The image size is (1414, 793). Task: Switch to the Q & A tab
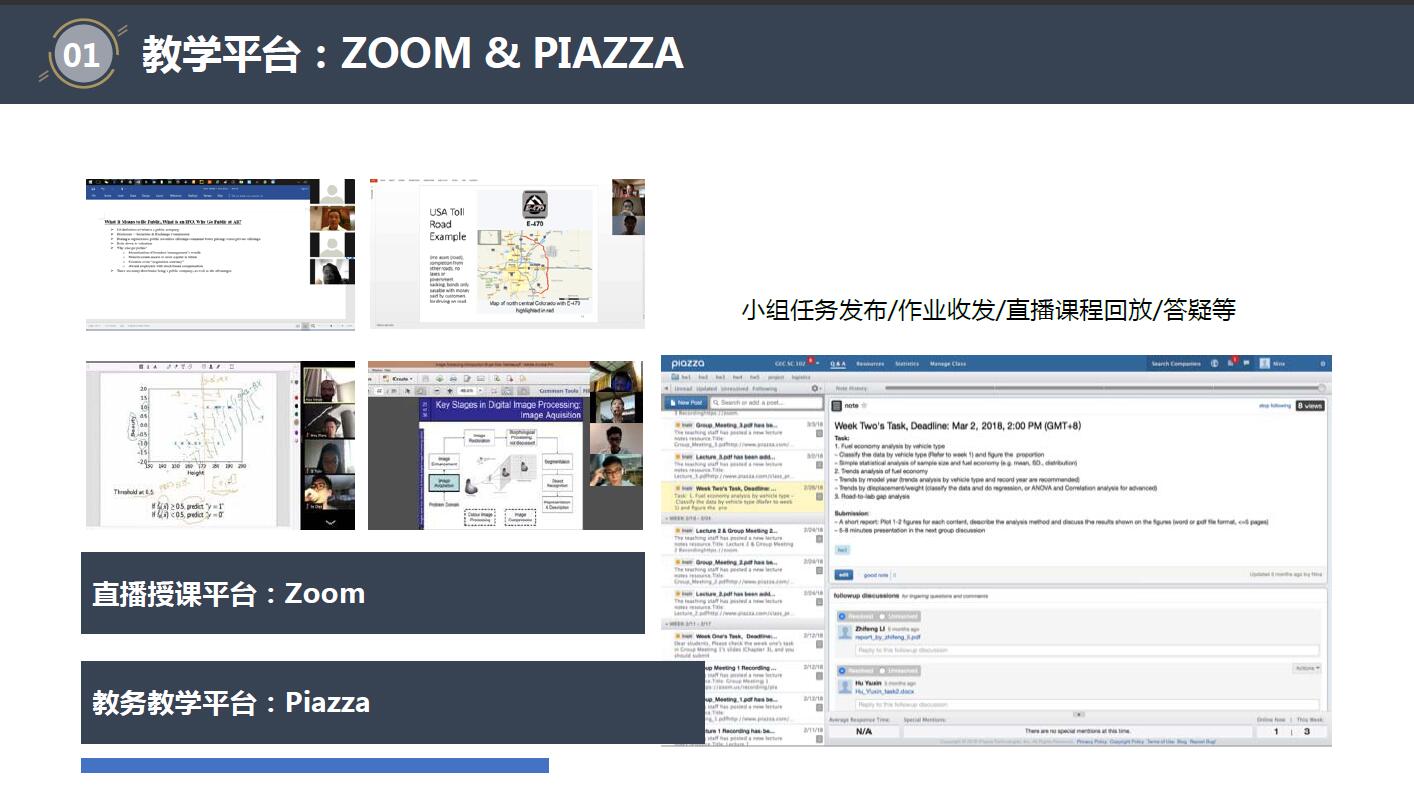[836, 364]
